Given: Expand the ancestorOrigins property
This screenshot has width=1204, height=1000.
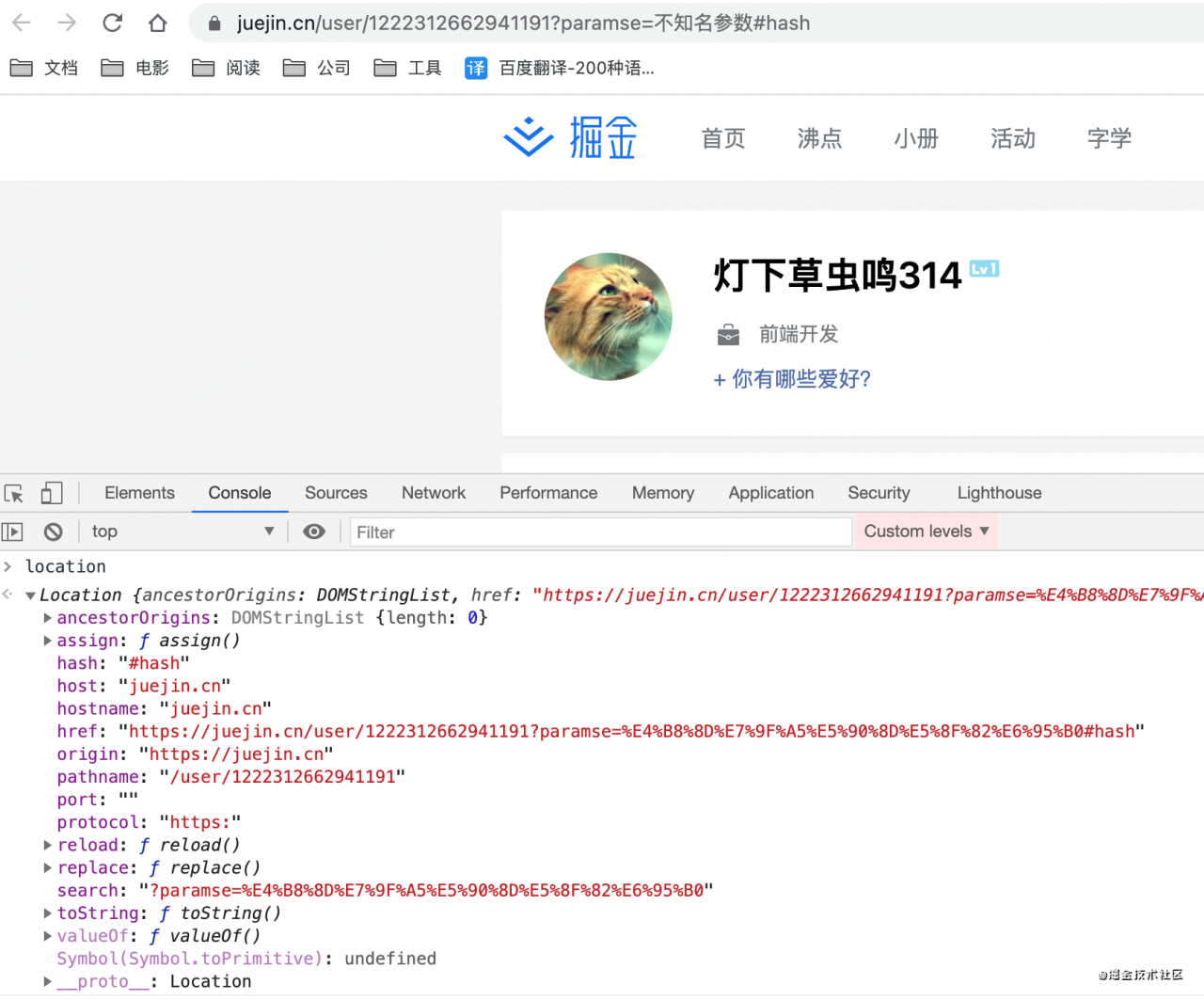Looking at the screenshot, I should tap(47, 617).
